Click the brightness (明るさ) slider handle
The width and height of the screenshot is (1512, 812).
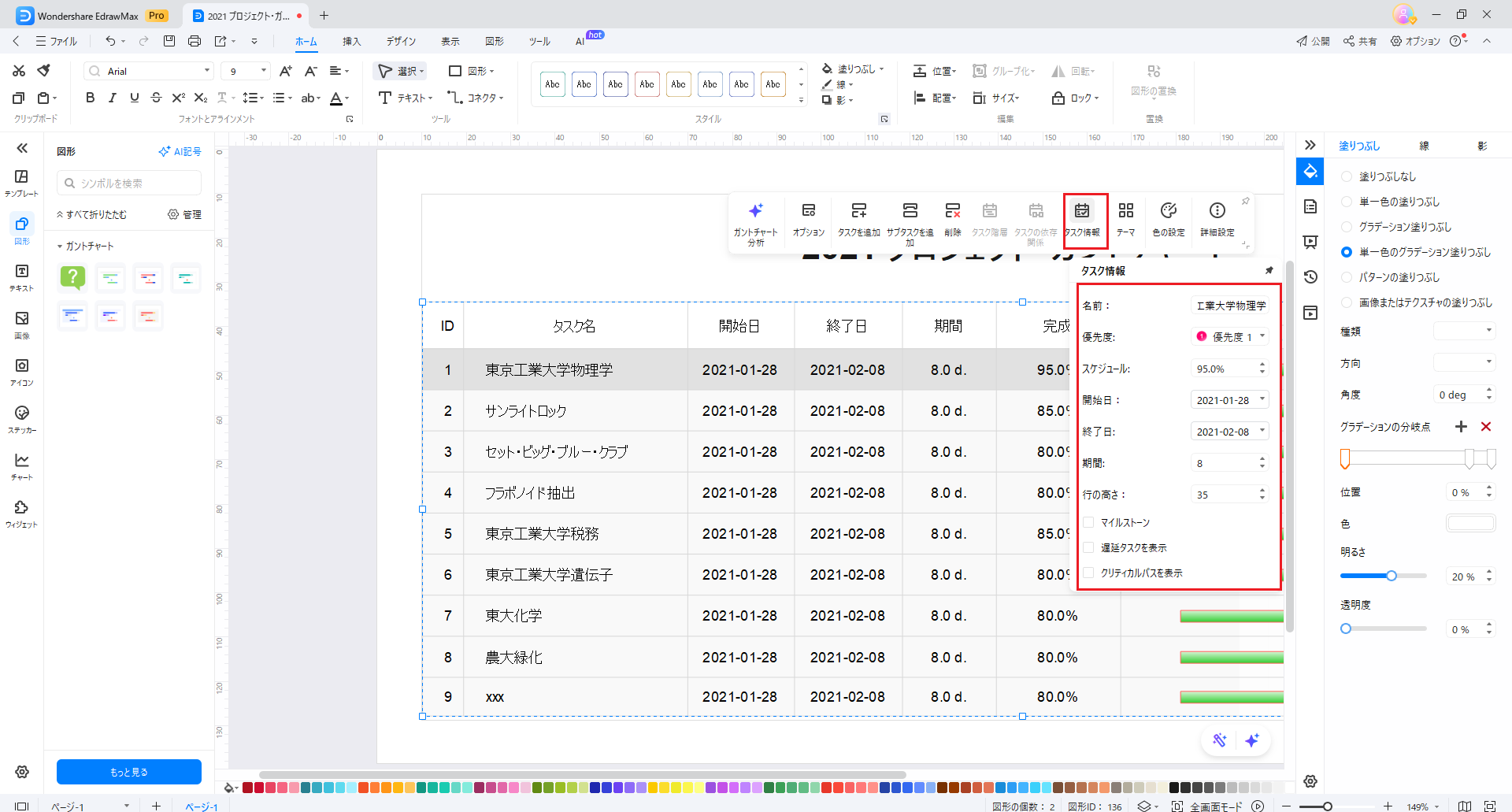click(1392, 576)
